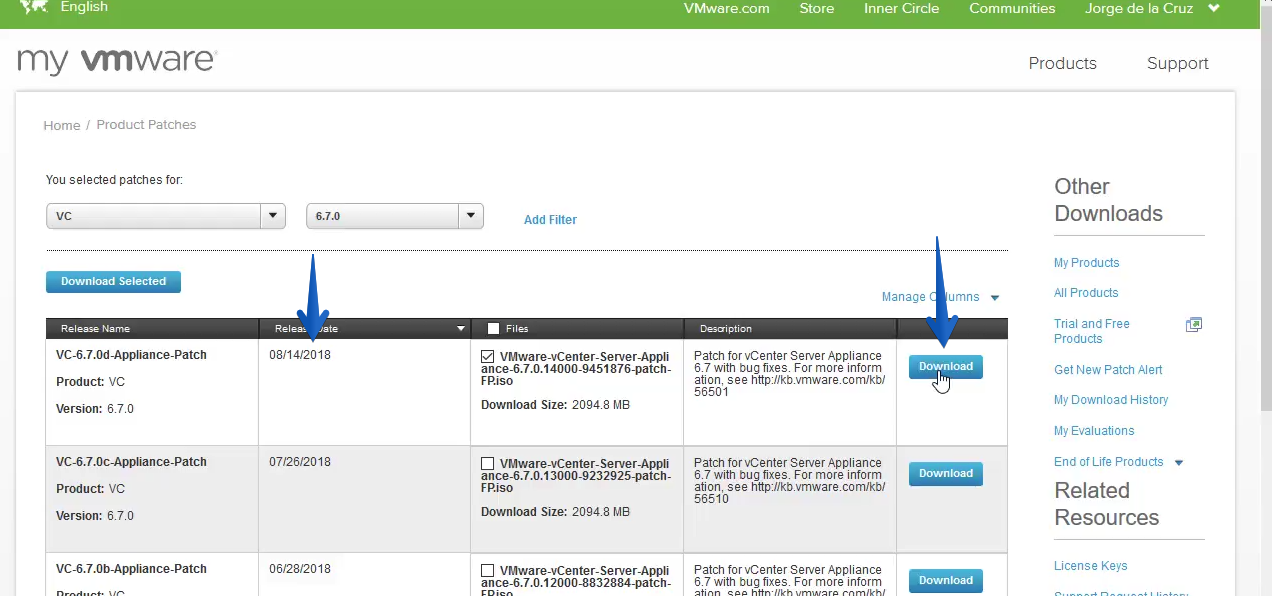Toggle the Files header select-all checkbox
This screenshot has width=1272, height=596.
[493, 328]
